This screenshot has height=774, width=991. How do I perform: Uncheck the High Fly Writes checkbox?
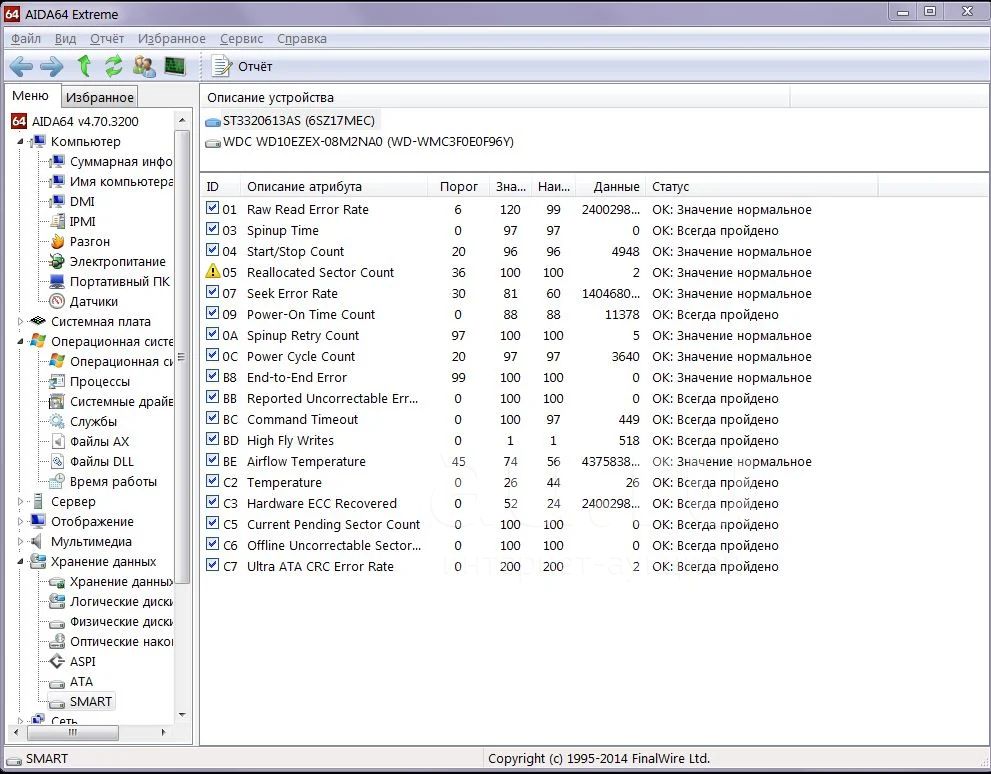point(212,438)
